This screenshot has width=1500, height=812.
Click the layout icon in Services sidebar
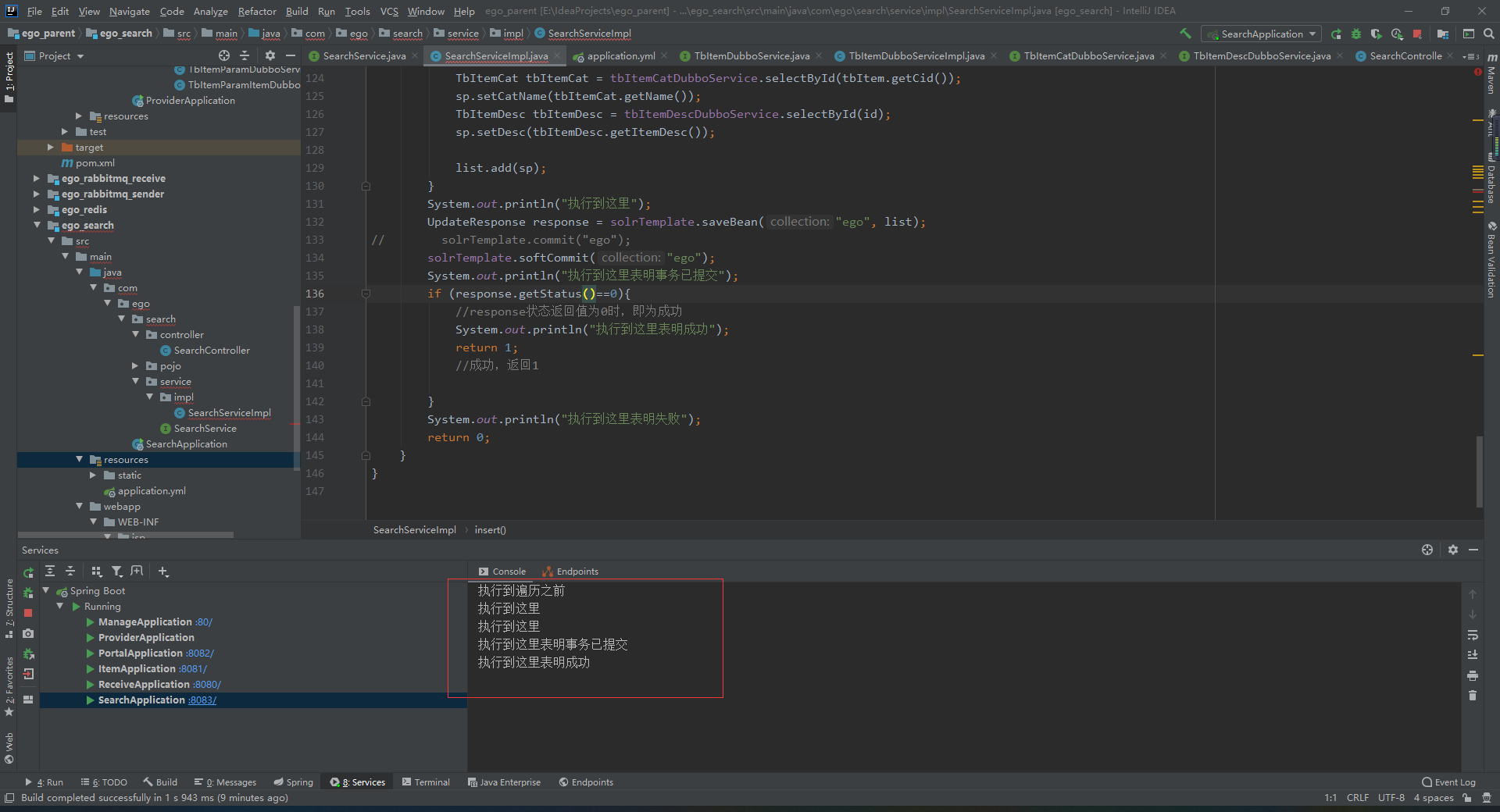tap(28, 700)
